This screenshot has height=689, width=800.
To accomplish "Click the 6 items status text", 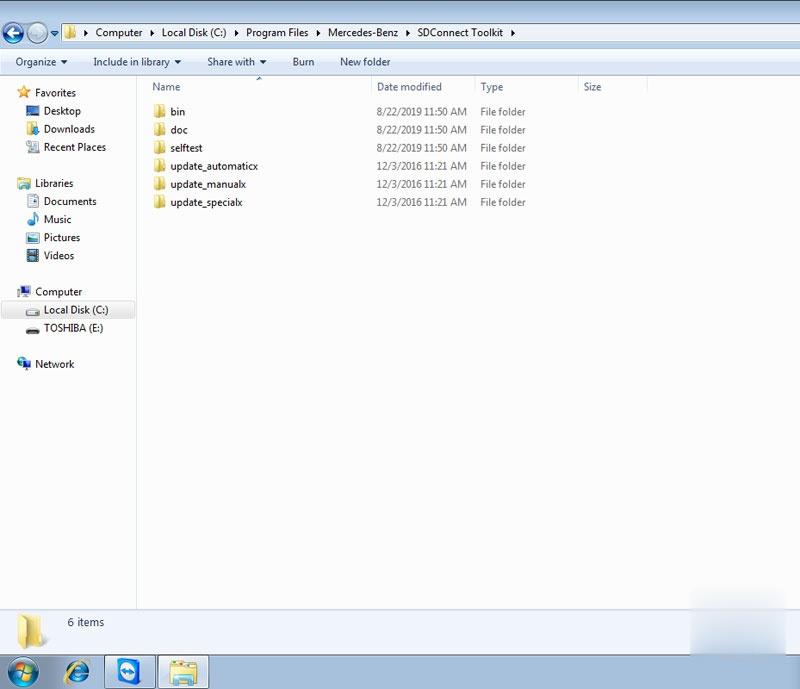I will pyautogui.click(x=86, y=622).
